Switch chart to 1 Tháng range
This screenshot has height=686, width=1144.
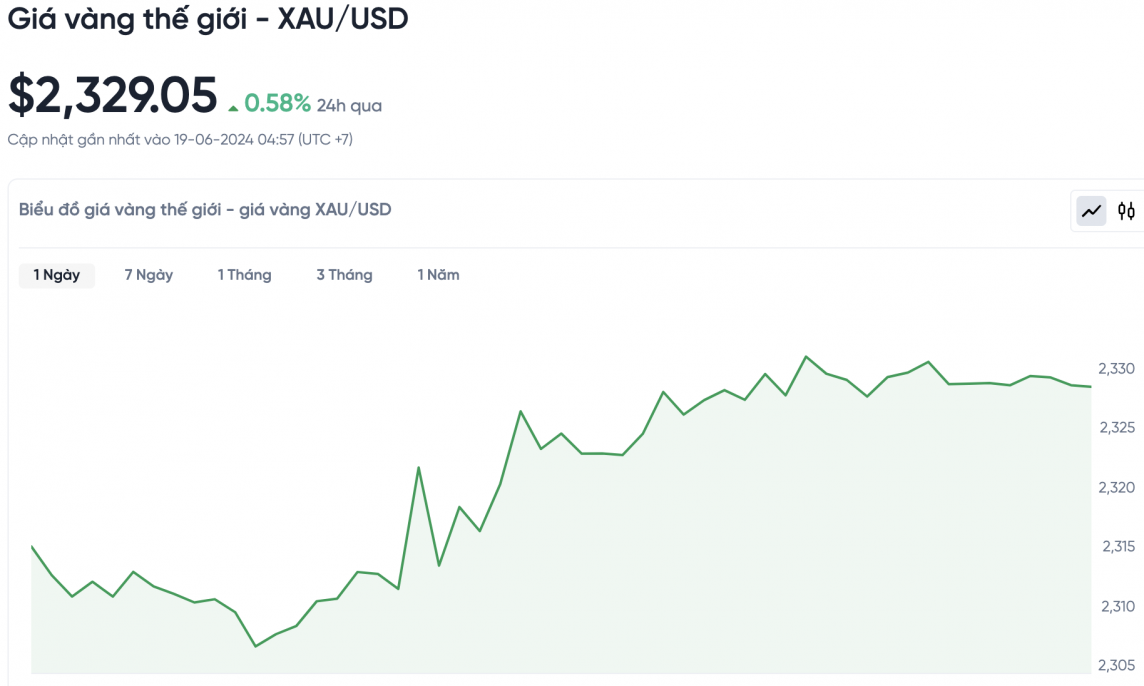click(x=245, y=275)
